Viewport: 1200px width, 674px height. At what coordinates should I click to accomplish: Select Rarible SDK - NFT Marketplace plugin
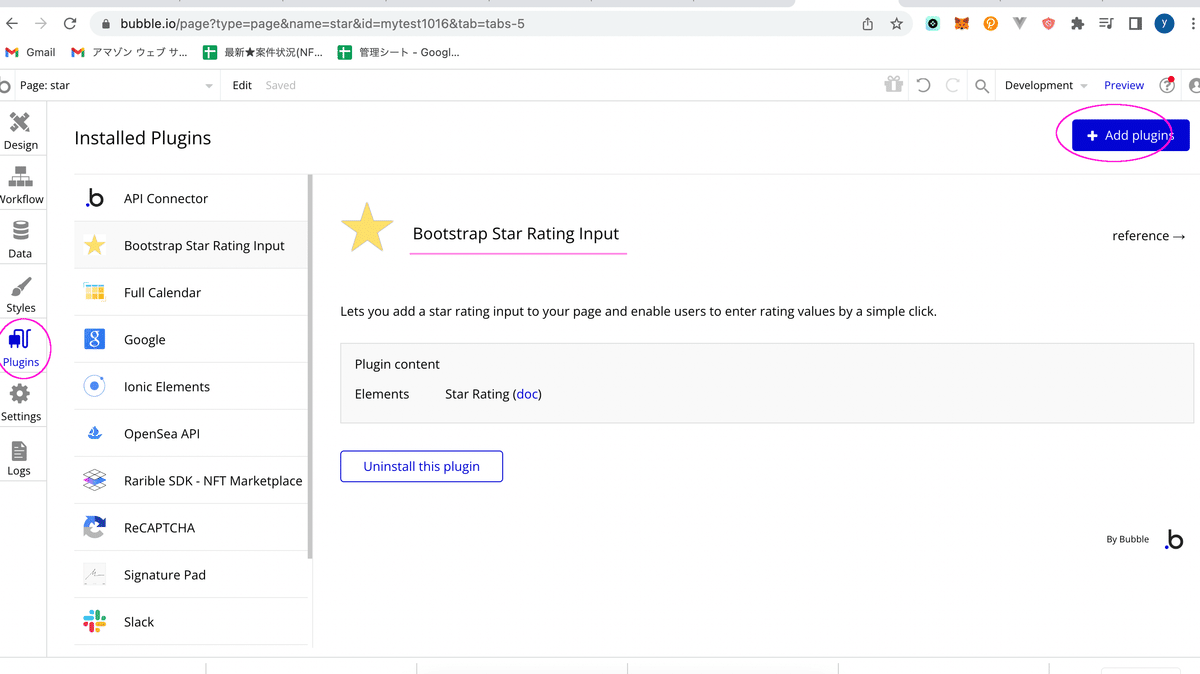tap(191, 480)
